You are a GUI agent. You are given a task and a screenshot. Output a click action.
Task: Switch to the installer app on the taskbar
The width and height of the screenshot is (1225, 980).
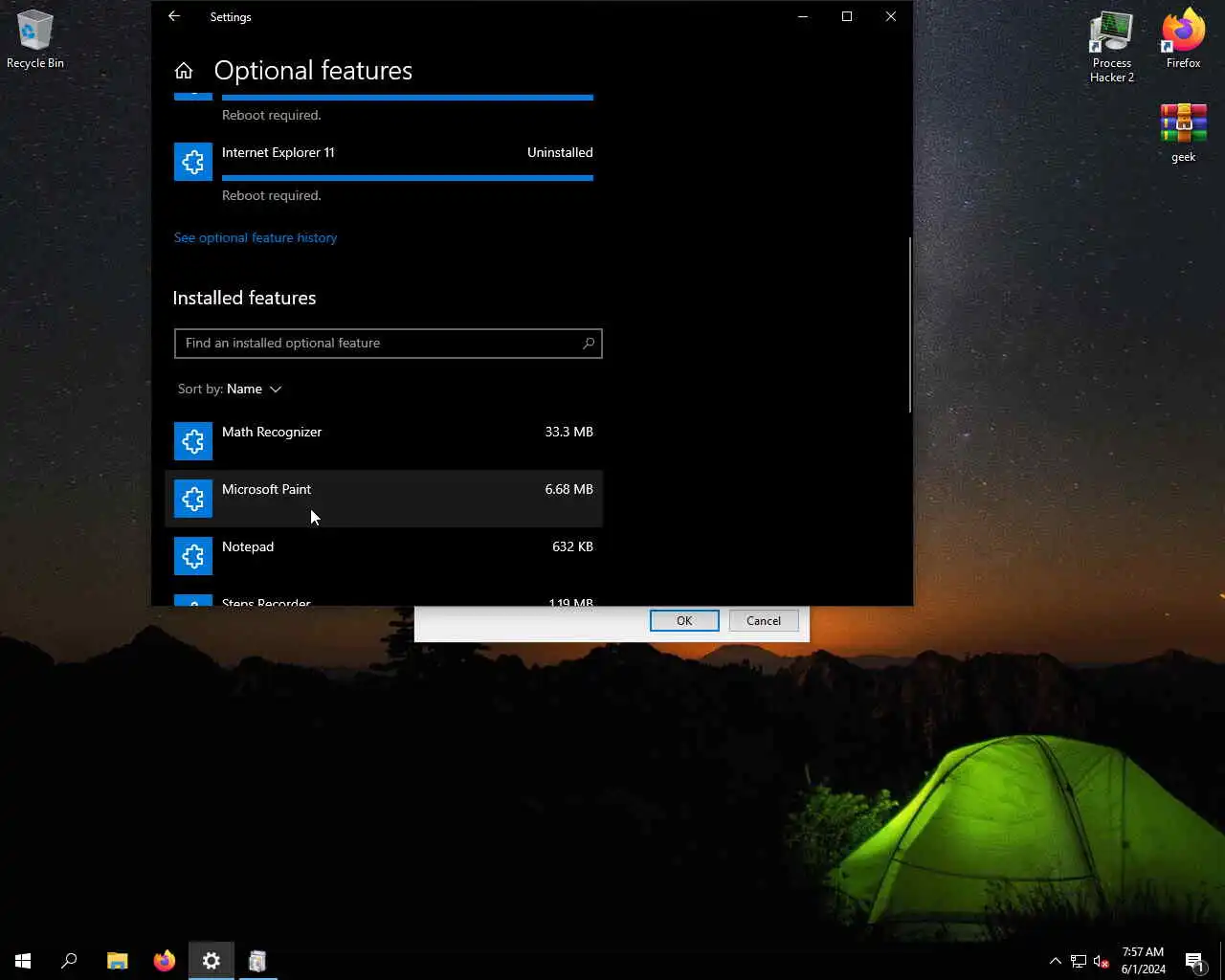pyautogui.click(x=257, y=961)
